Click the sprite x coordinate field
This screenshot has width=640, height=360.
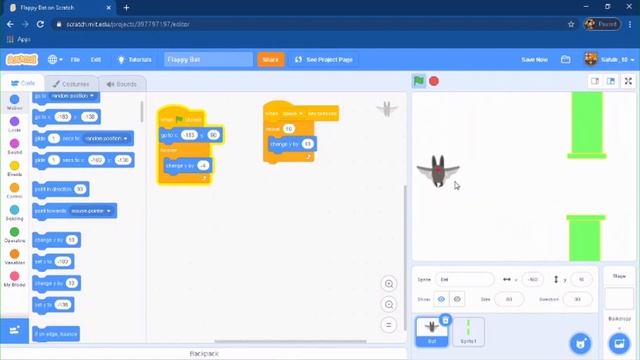(x=532, y=280)
